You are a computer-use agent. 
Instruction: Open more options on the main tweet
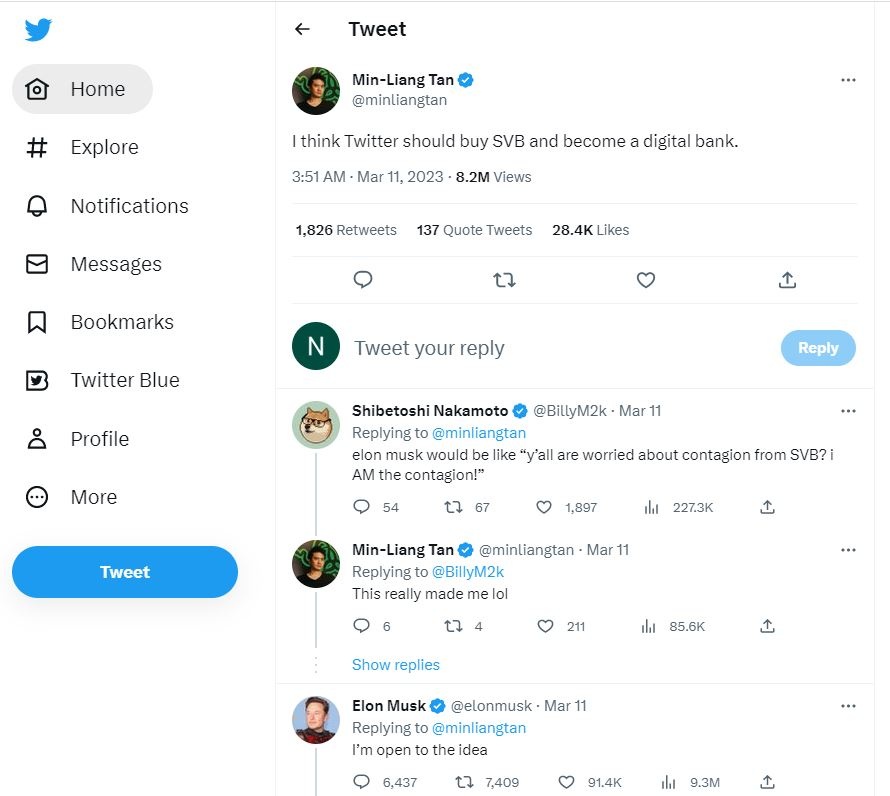[x=848, y=80]
